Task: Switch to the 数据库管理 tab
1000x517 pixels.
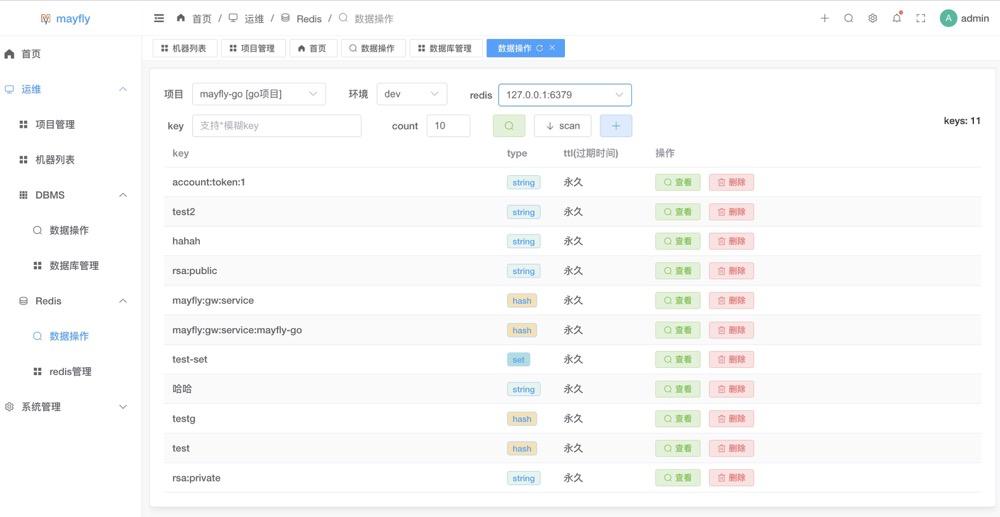Action: tap(444, 48)
